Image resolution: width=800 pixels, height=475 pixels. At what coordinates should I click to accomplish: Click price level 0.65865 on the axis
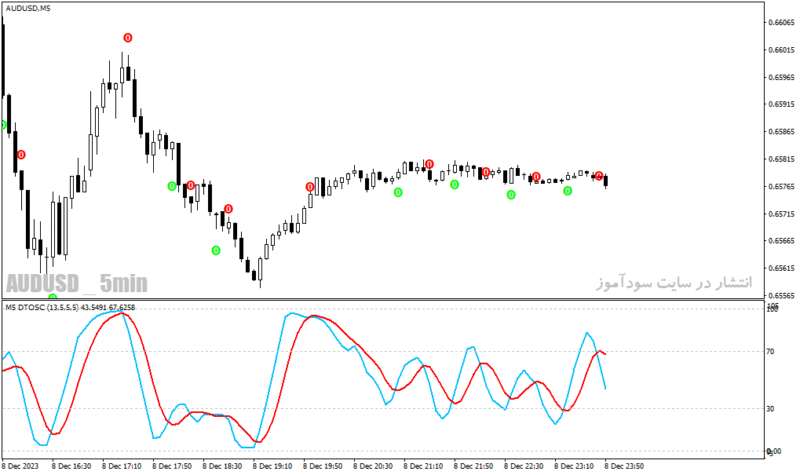point(781,132)
